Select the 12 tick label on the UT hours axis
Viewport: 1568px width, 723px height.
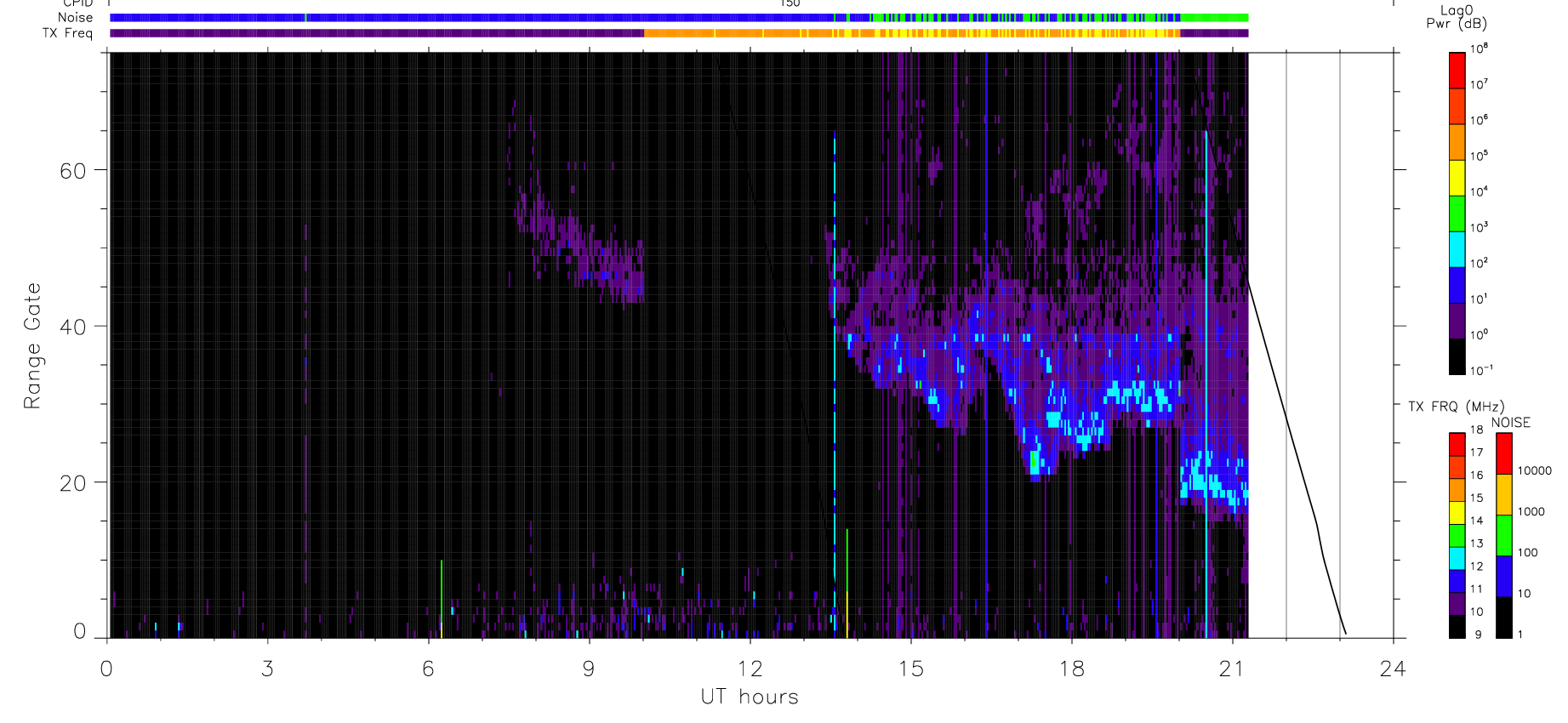point(750,669)
